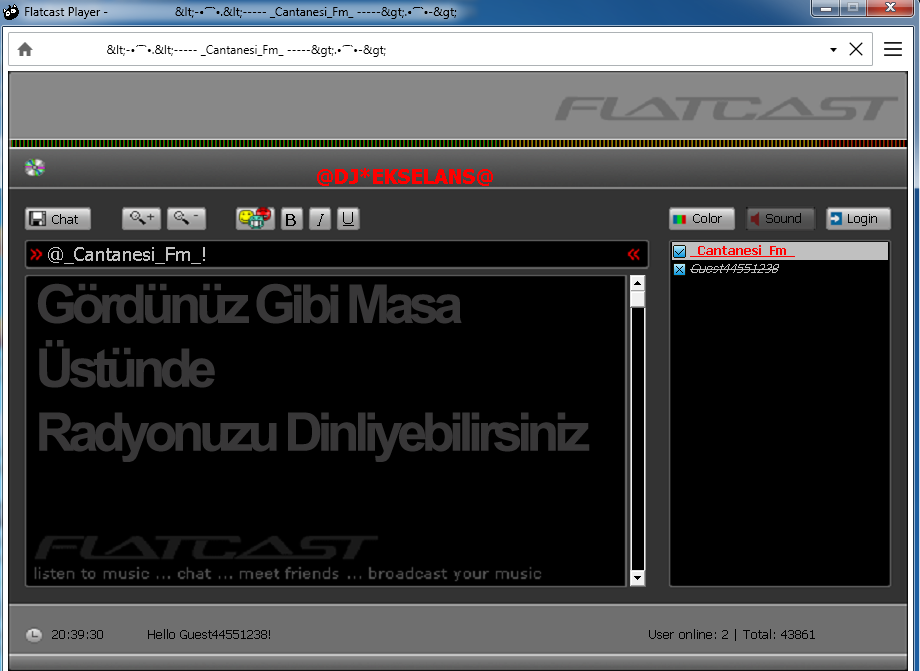Click the home icon in the address bar
920x671 pixels.
pos(24,48)
